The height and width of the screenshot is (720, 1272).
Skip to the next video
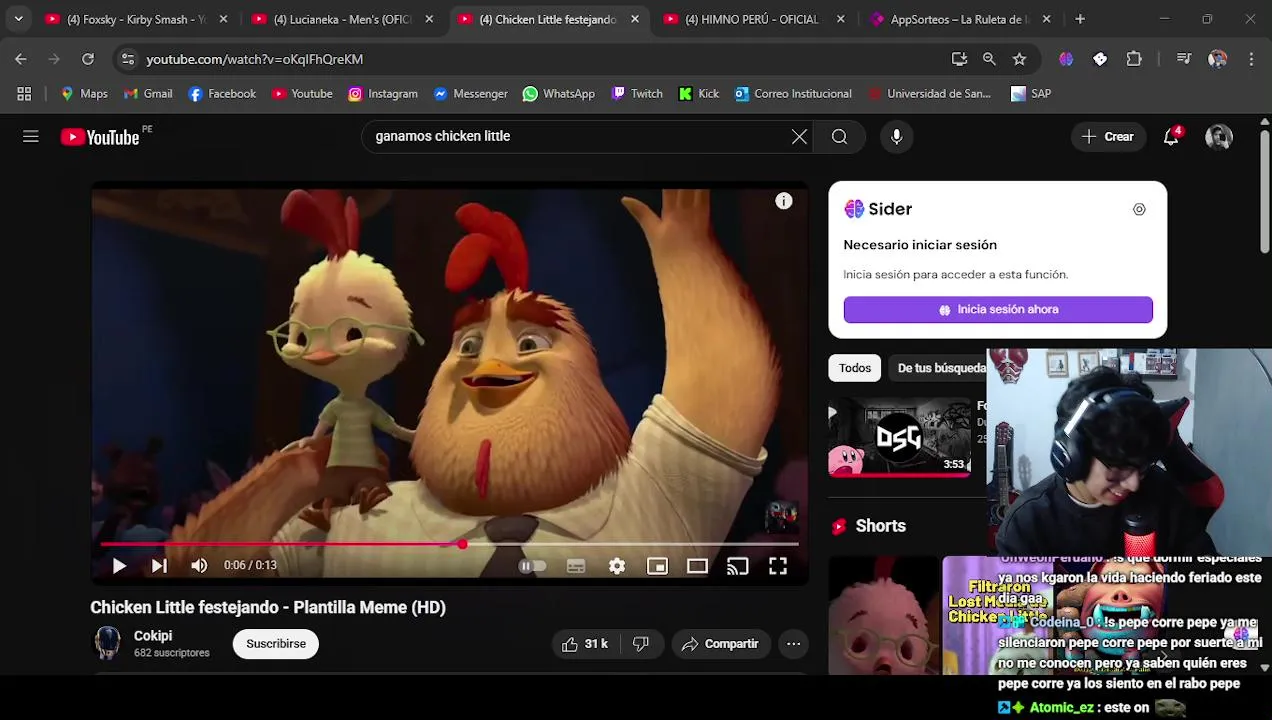click(159, 566)
